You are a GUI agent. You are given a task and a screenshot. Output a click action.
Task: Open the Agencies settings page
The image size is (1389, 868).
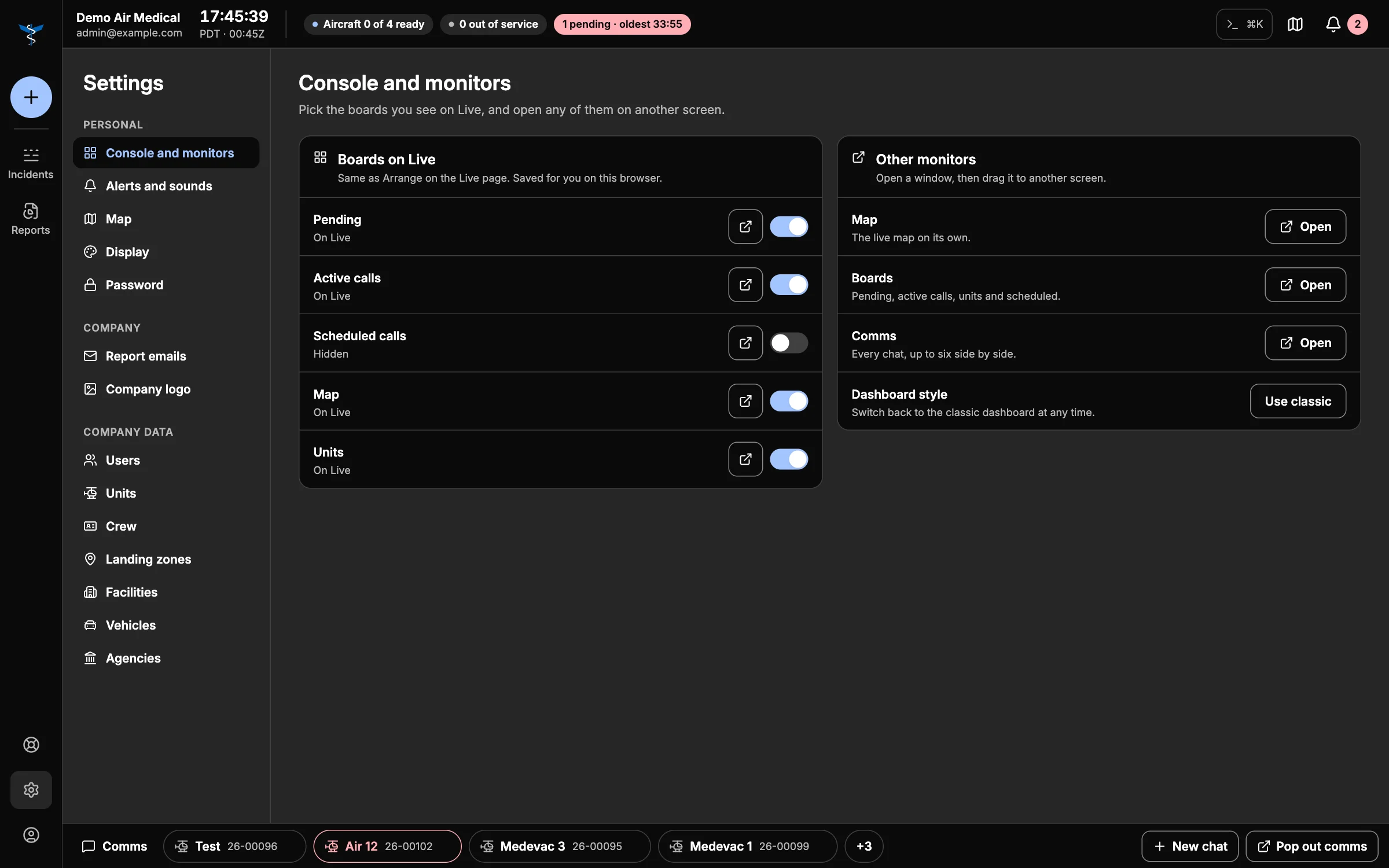pyautogui.click(x=166, y=658)
